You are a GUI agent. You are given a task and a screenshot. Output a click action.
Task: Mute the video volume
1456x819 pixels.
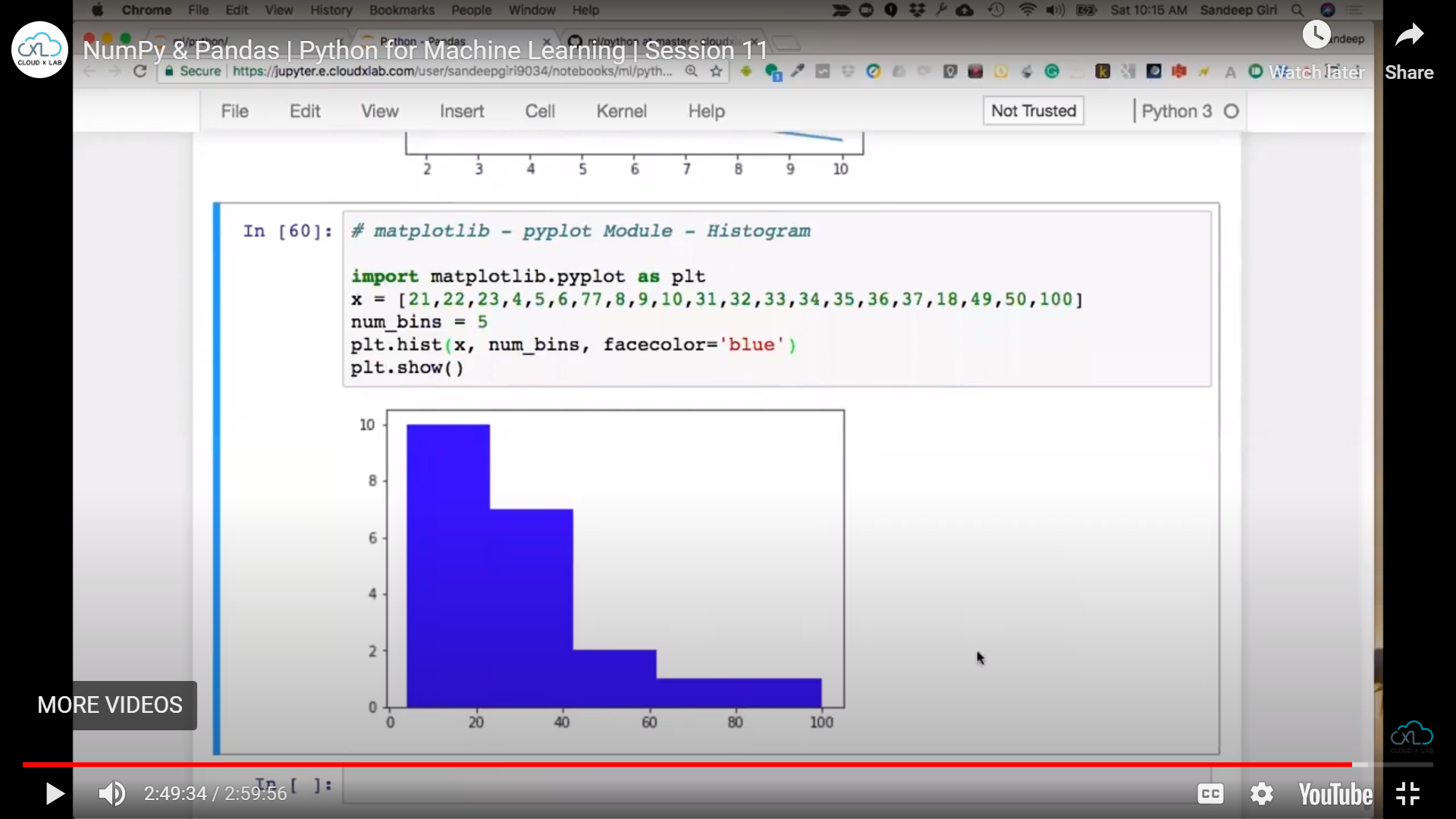[x=111, y=793]
